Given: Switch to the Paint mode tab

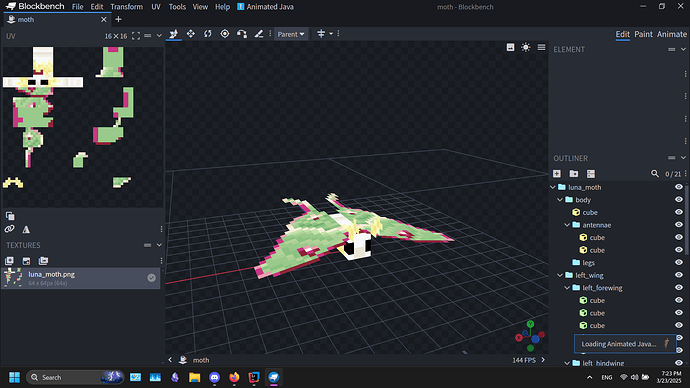Looking at the screenshot, I should (643, 34).
